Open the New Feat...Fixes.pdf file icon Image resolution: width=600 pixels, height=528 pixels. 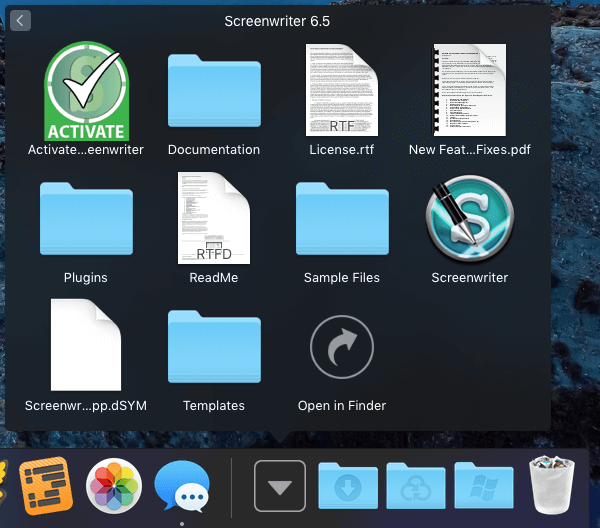coord(470,90)
